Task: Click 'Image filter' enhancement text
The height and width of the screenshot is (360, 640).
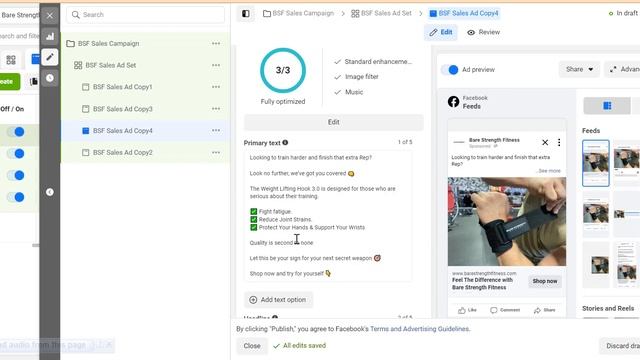Action: 362,77
